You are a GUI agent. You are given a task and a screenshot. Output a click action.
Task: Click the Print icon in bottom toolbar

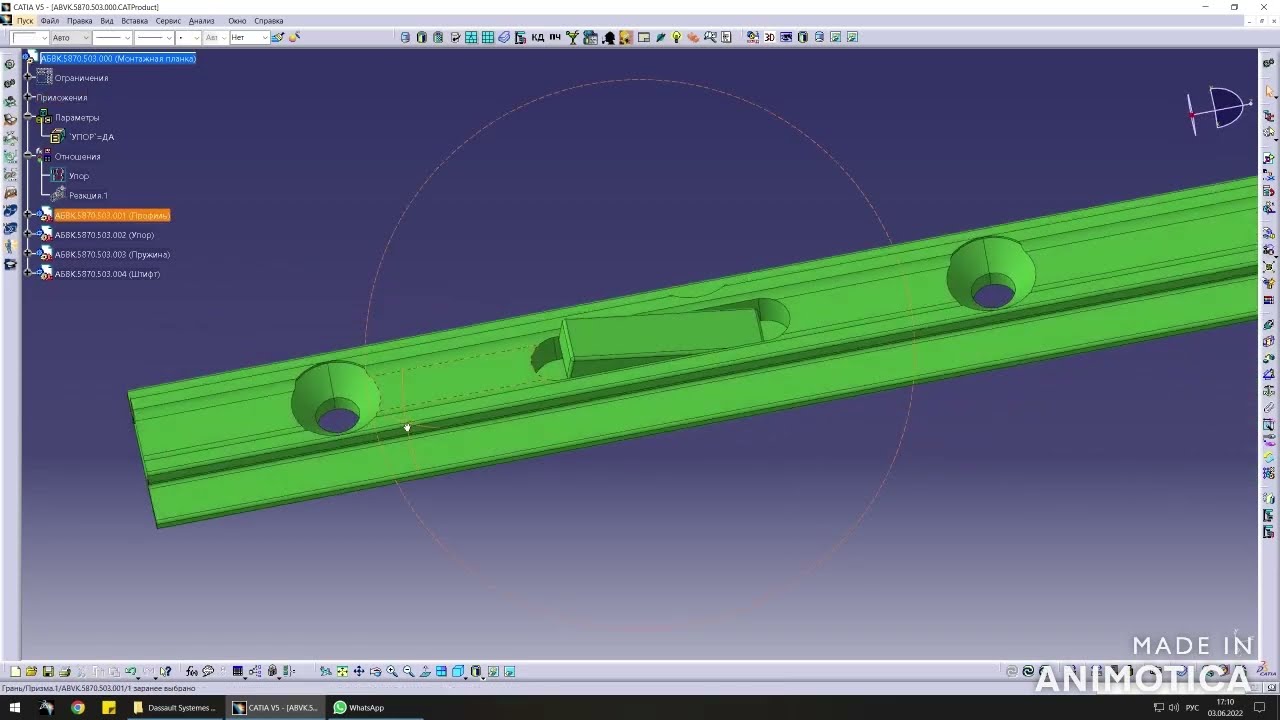click(x=64, y=671)
